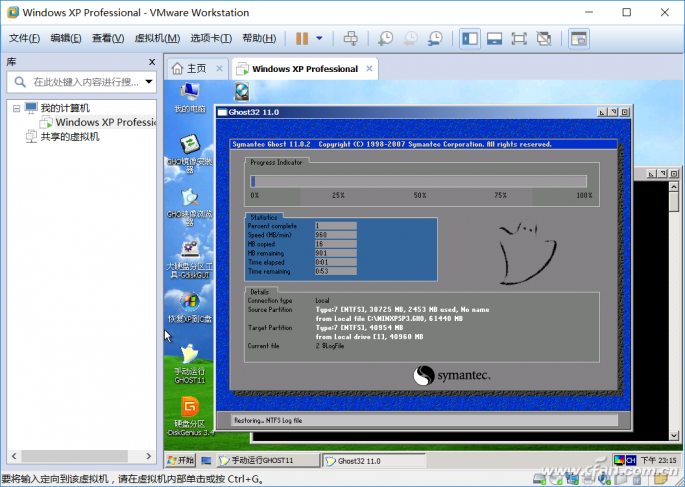Take a snapshot of the virtual machine
The height and width of the screenshot is (487, 685).
click(385, 38)
